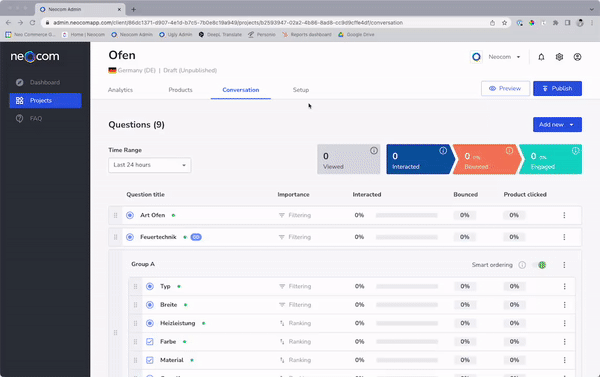Image resolution: width=600 pixels, height=377 pixels.
Task: Click radio-type icon for Art Ofen
Action: point(130,215)
